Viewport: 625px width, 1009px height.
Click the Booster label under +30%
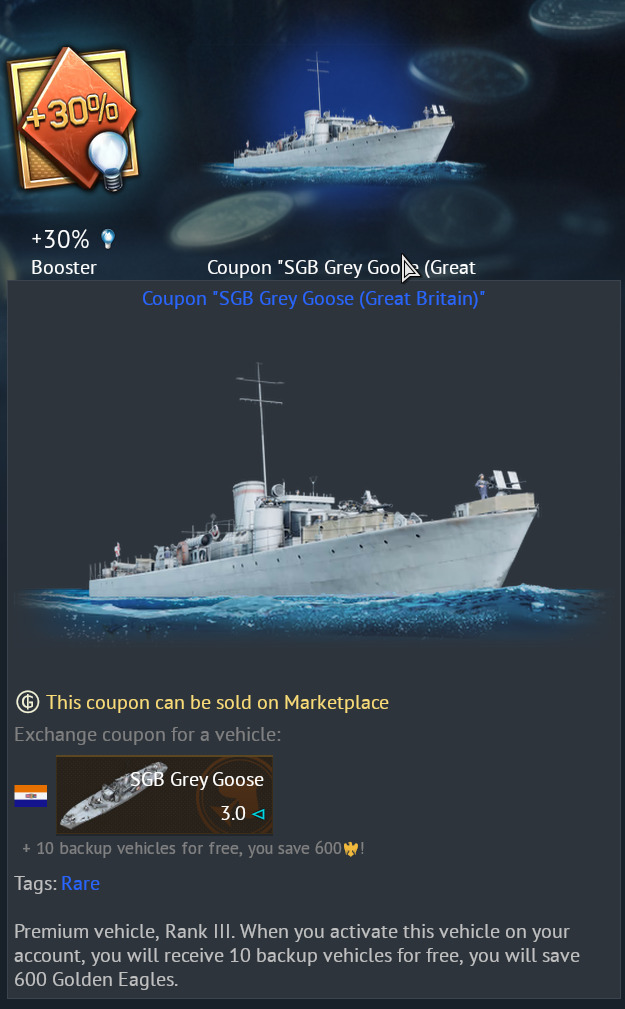64,268
